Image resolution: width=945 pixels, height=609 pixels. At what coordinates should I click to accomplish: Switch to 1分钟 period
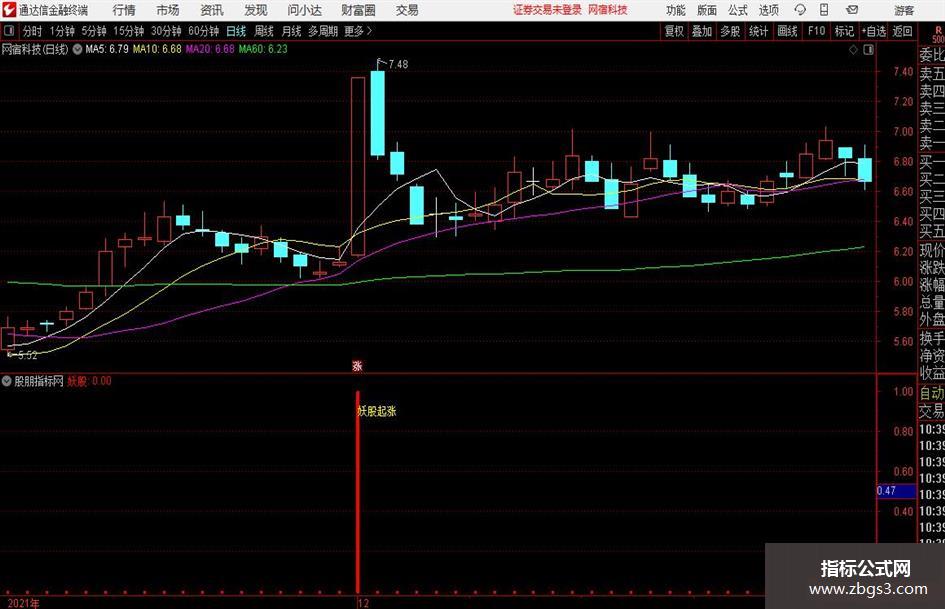click(x=62, y=31)
